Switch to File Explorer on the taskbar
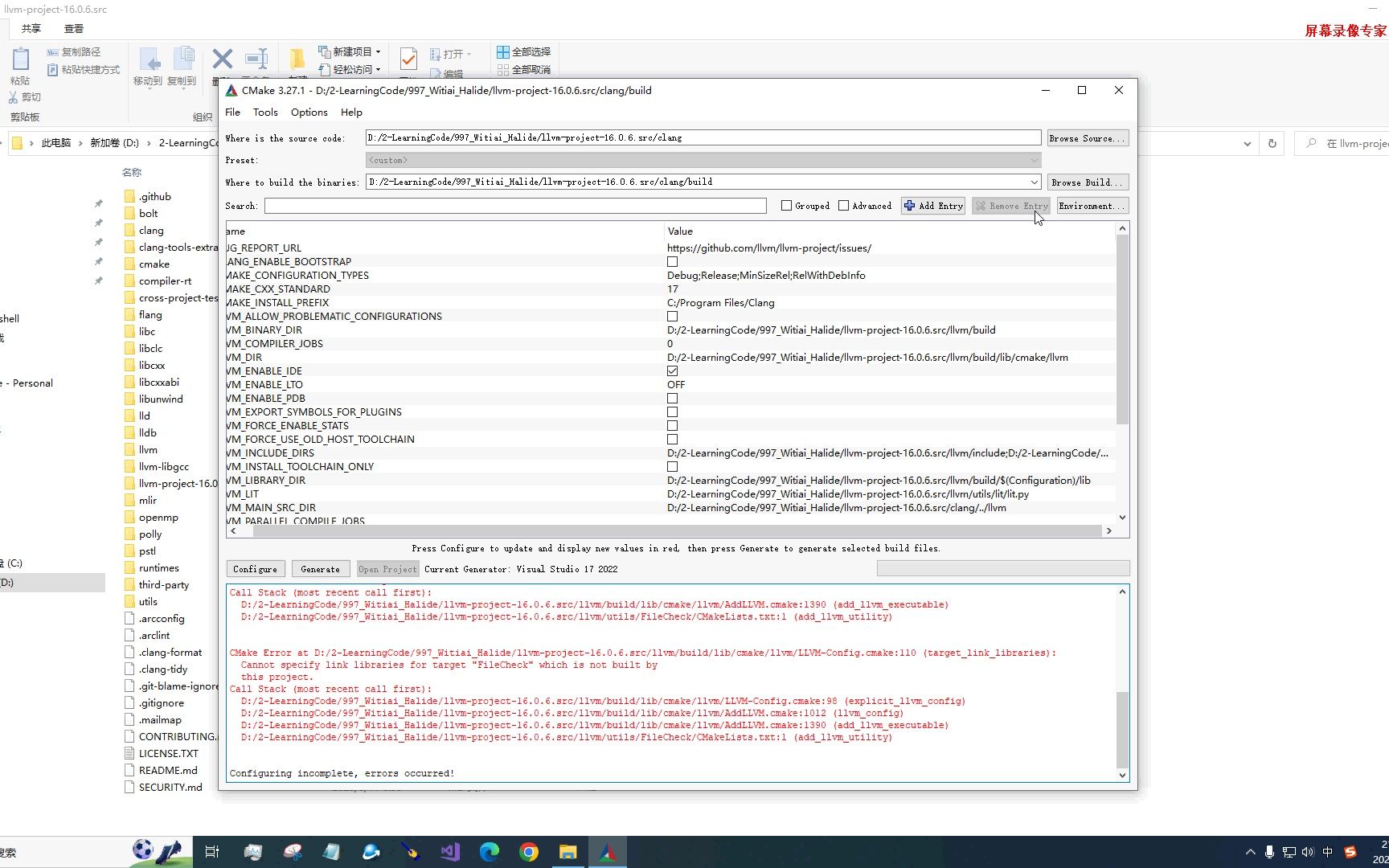The height and width of the screenshot is (868, 1389). pyautogui.click(x=568, y=852)
